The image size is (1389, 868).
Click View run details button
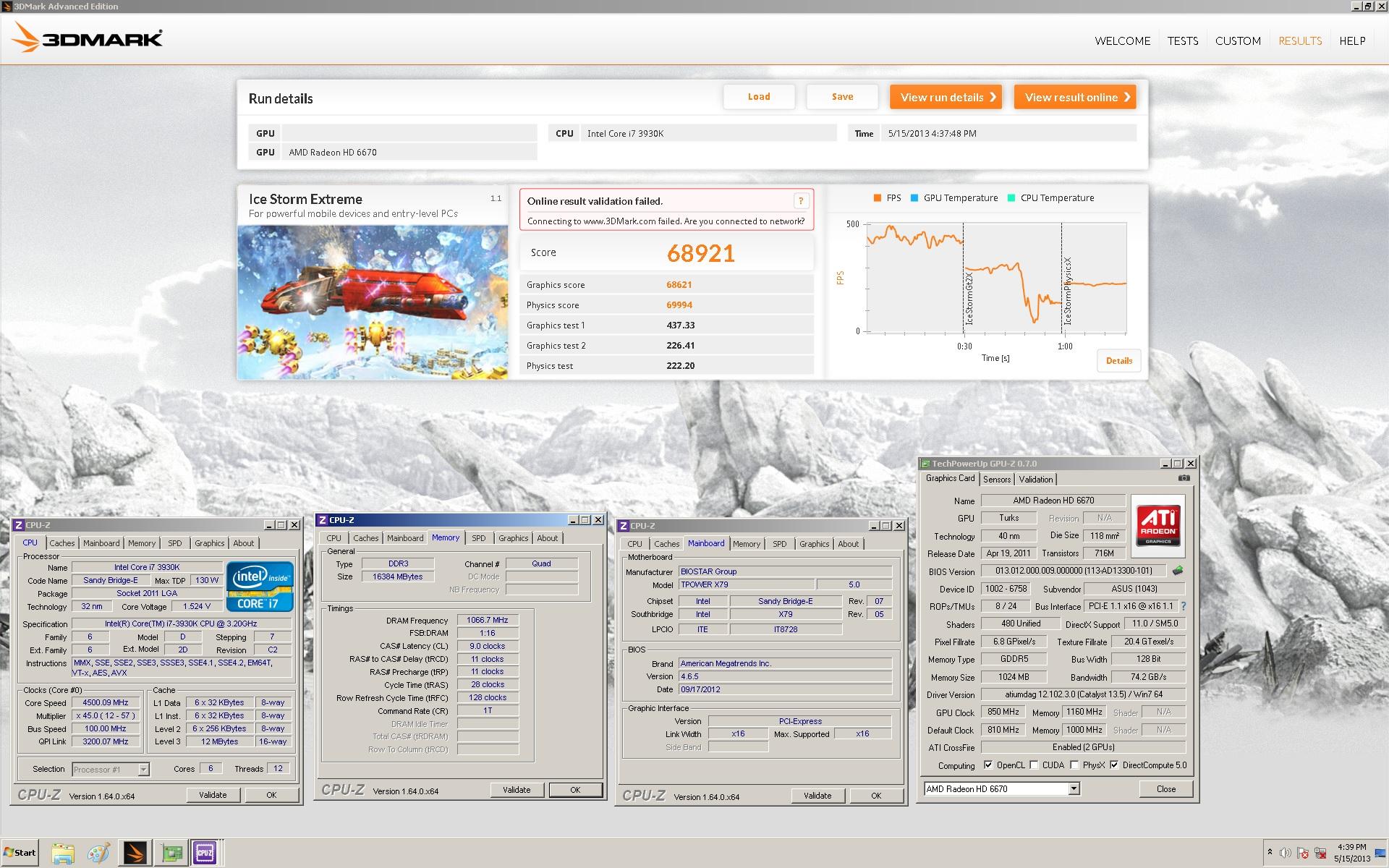[x=946, y=97]
